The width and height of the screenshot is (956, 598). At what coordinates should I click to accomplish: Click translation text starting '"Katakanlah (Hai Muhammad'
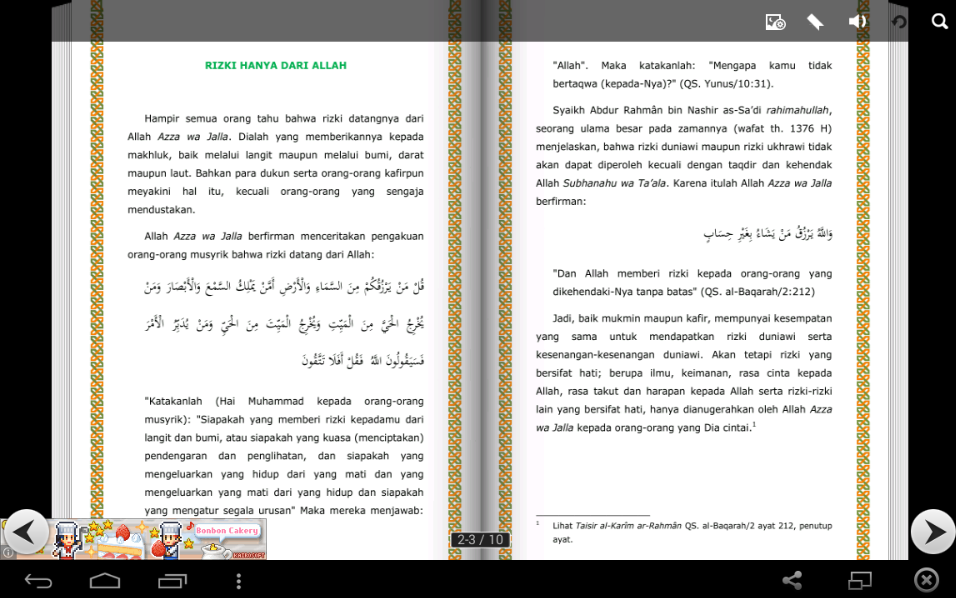[284, 456]
